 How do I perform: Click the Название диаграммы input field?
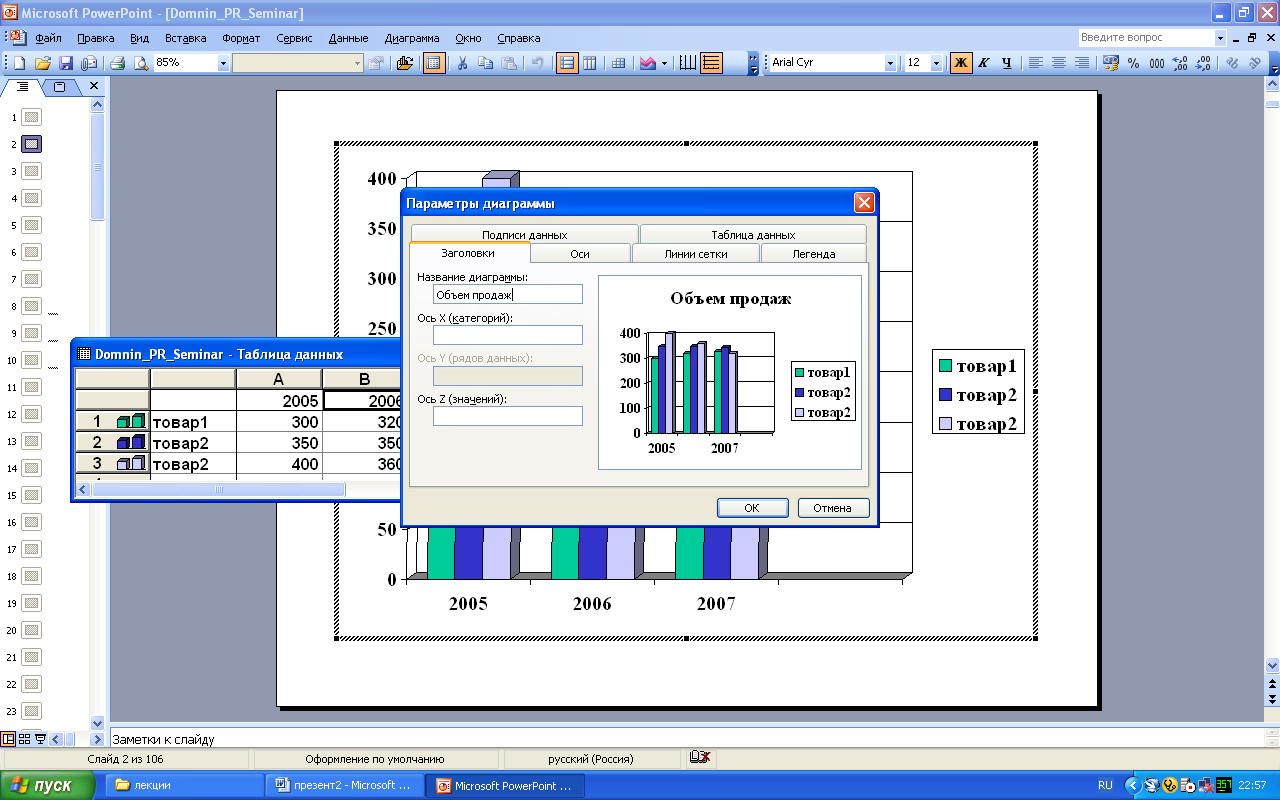508,295
